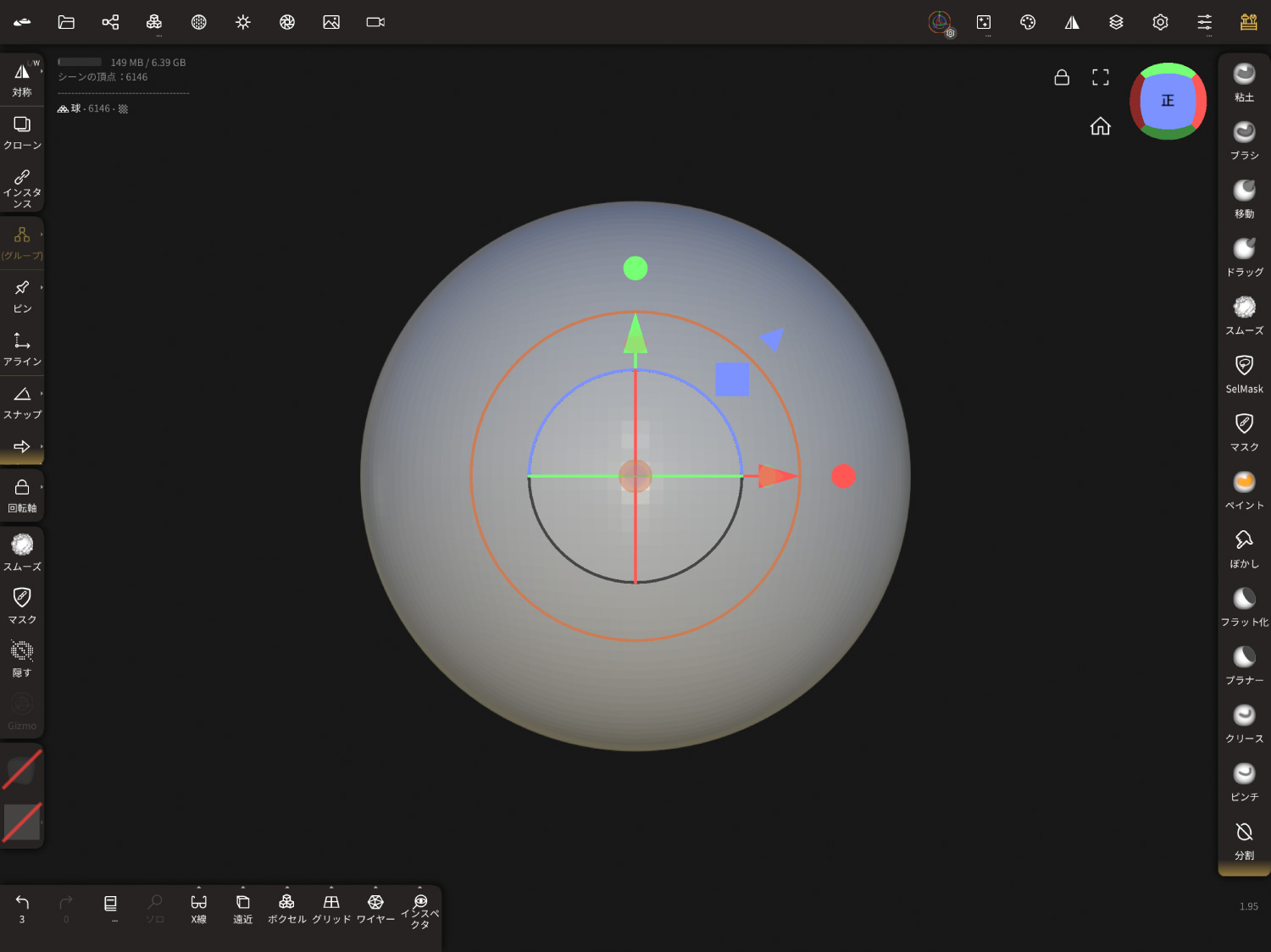This screenshot has width=1271, height=952.
Task: Select the 移動 (Move) brush tool
Action: [1244, 199]
